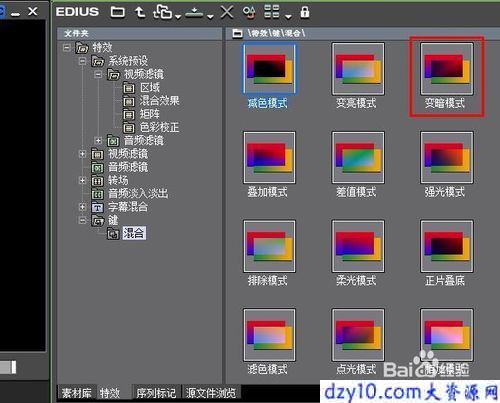
Task: Click the 字幕混合 T icon
Action: pyautogui.click(x=97, y=208)
